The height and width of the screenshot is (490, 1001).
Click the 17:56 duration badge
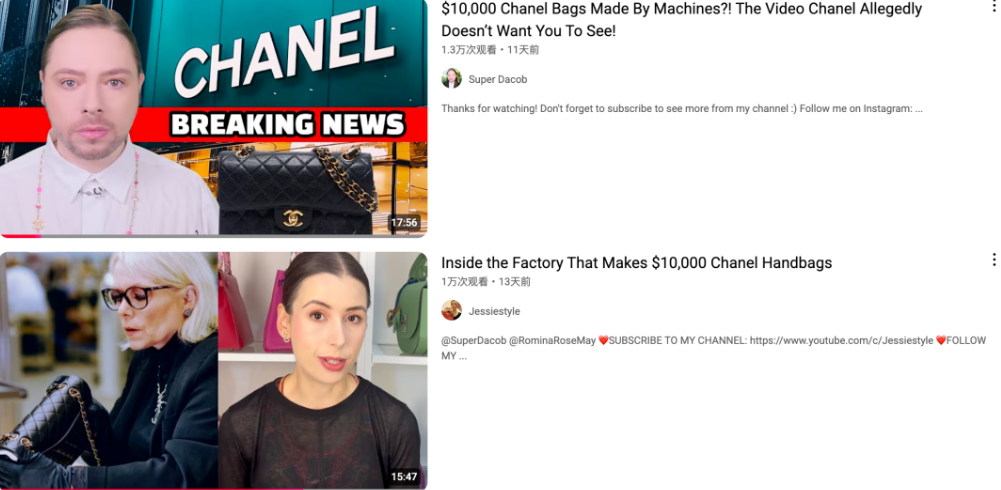(x=404, y=223)
